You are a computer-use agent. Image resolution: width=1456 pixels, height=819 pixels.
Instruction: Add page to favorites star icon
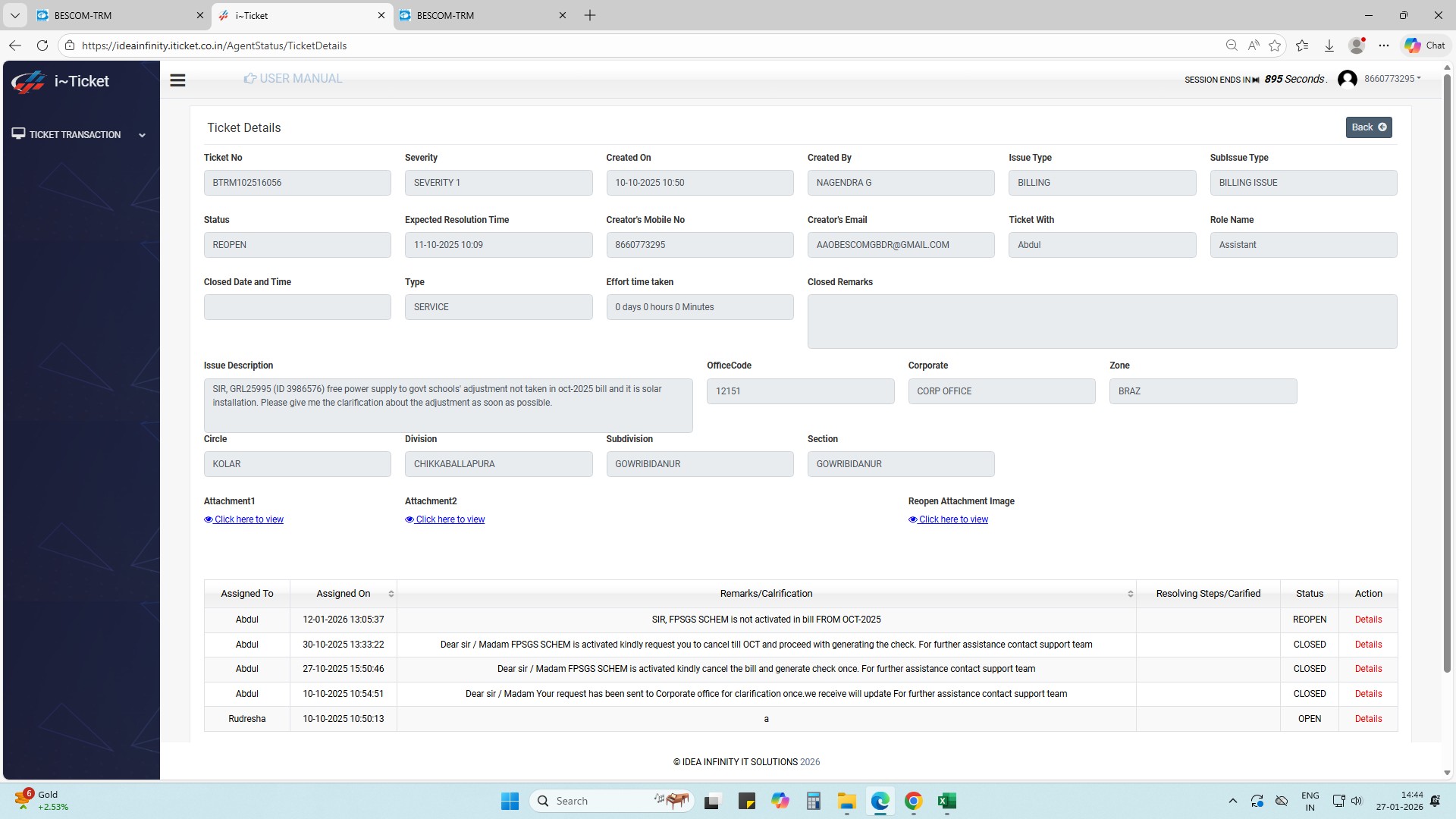coord(1275,45)
